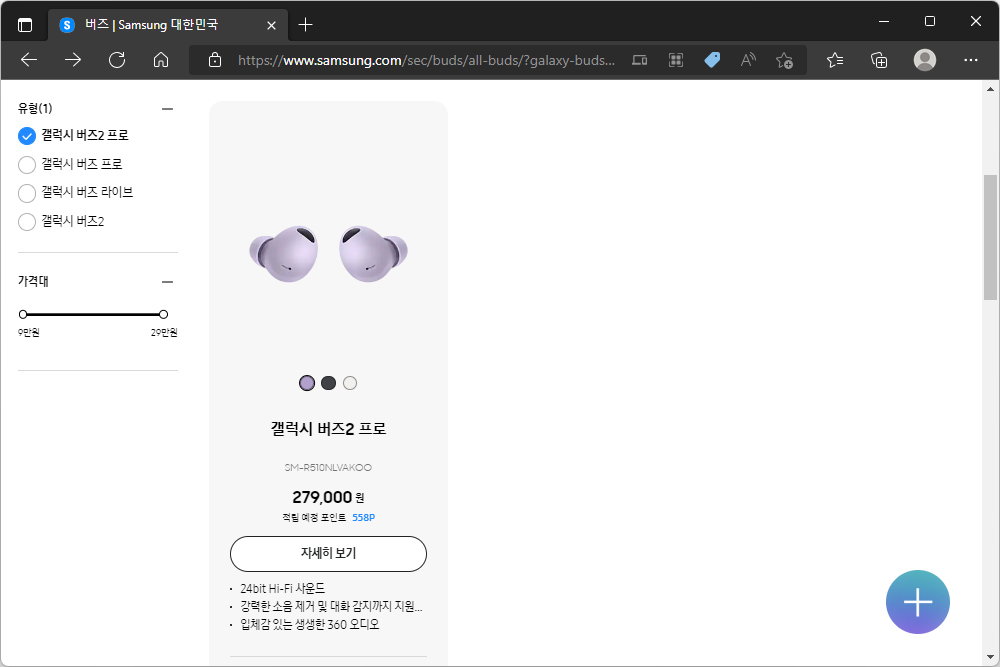1000x667 pixels.
Task: Open the app available icon in address bar
Action: [640, 60]
